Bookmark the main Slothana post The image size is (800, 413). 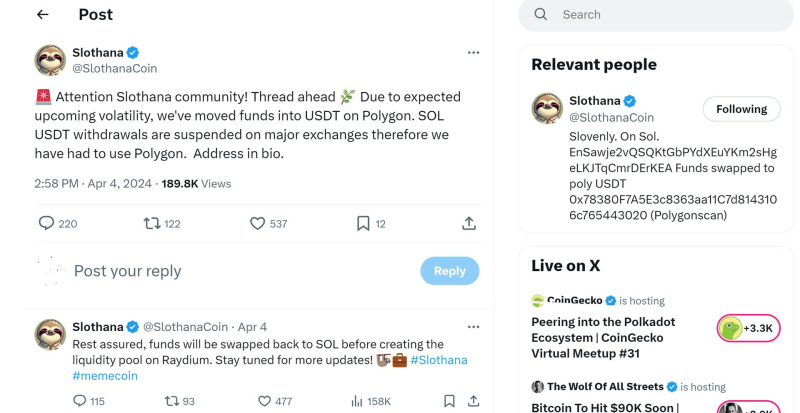click(363, 223)
